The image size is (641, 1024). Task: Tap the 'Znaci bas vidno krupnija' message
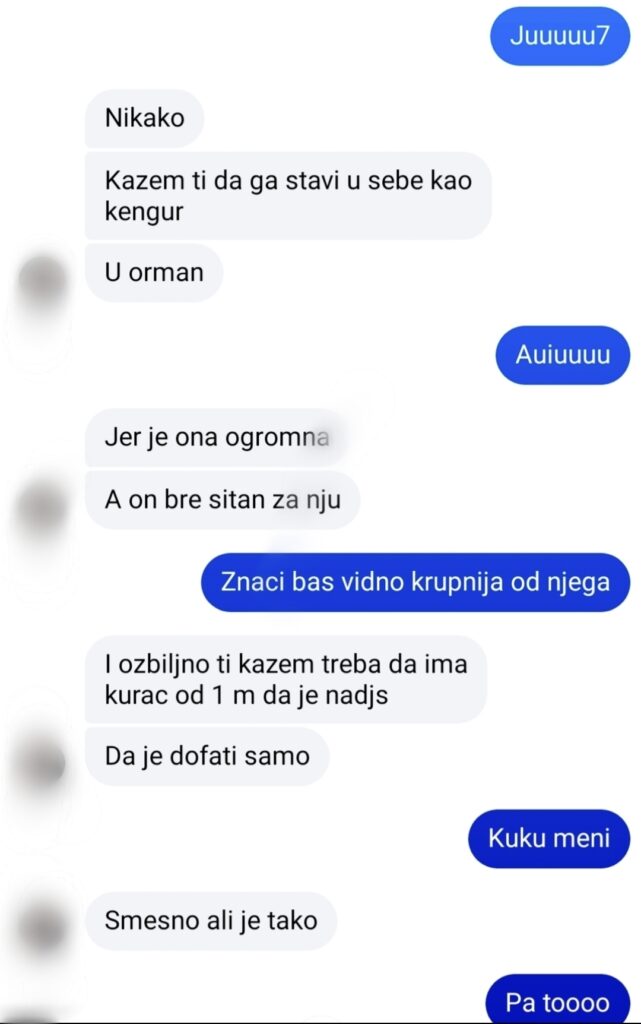[x=415, y=583]
